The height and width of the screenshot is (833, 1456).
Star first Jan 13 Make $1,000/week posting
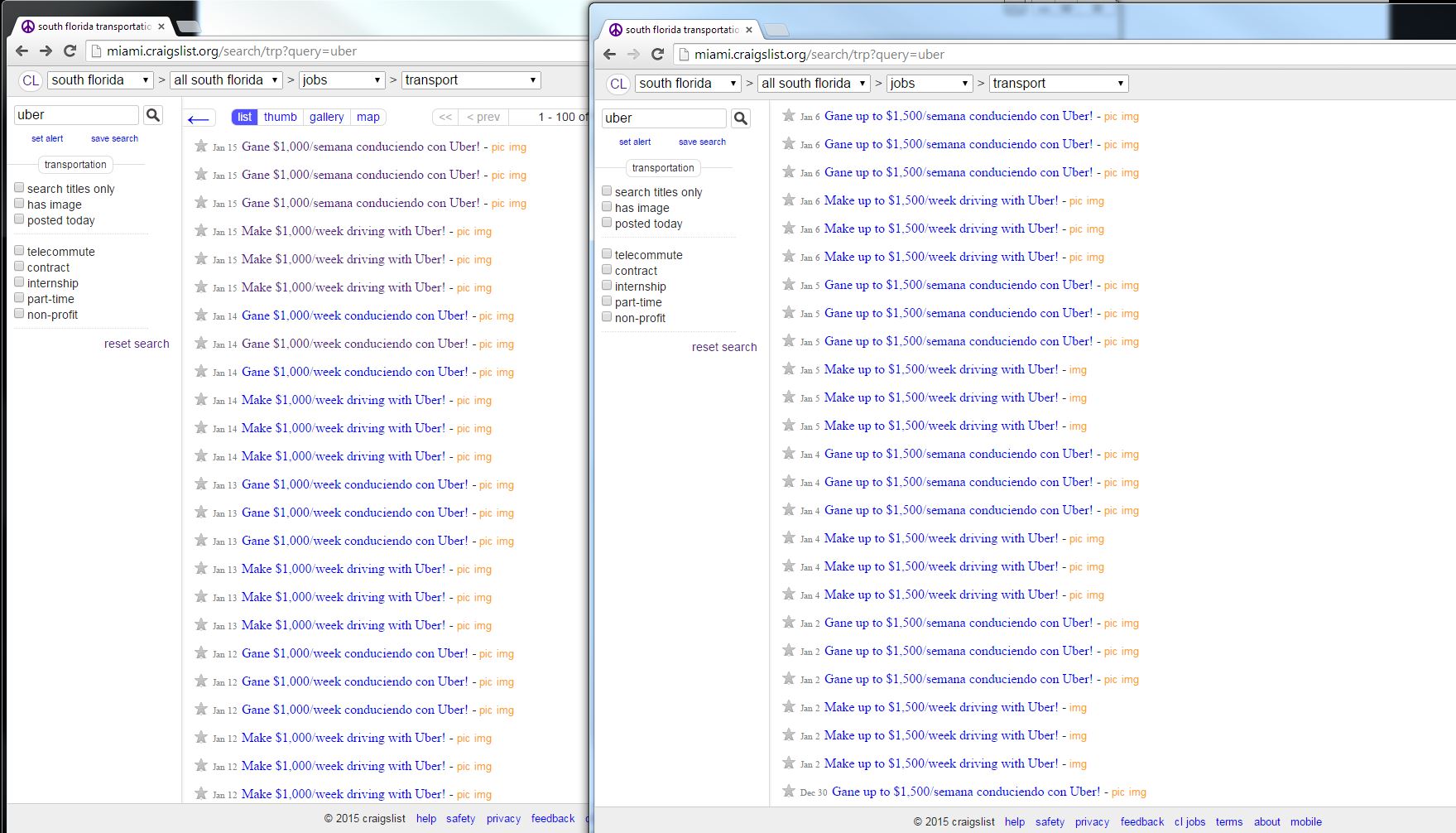[x=201, y=569]
